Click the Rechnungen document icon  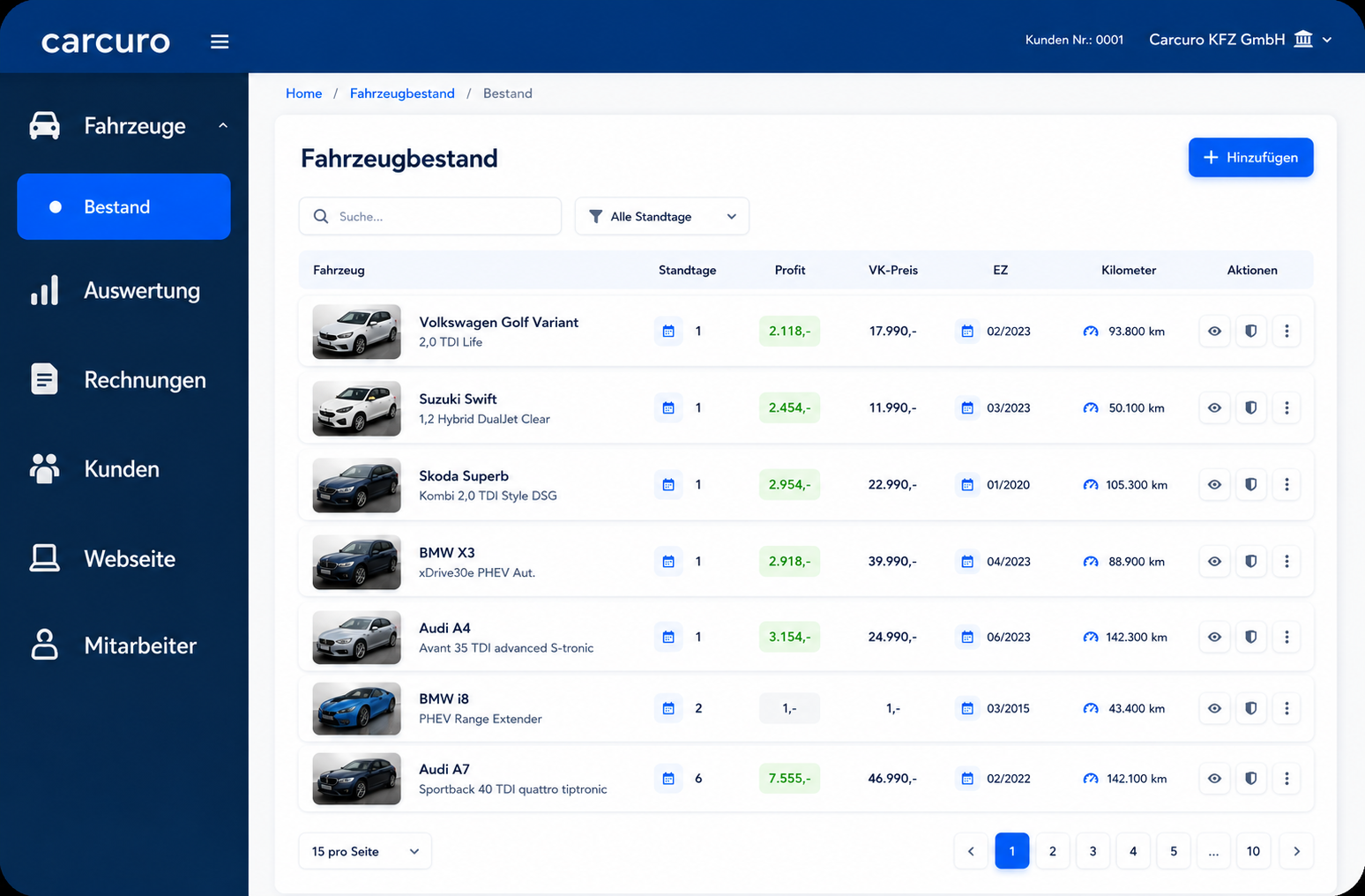pyautogui.click(x=45, y=379)
